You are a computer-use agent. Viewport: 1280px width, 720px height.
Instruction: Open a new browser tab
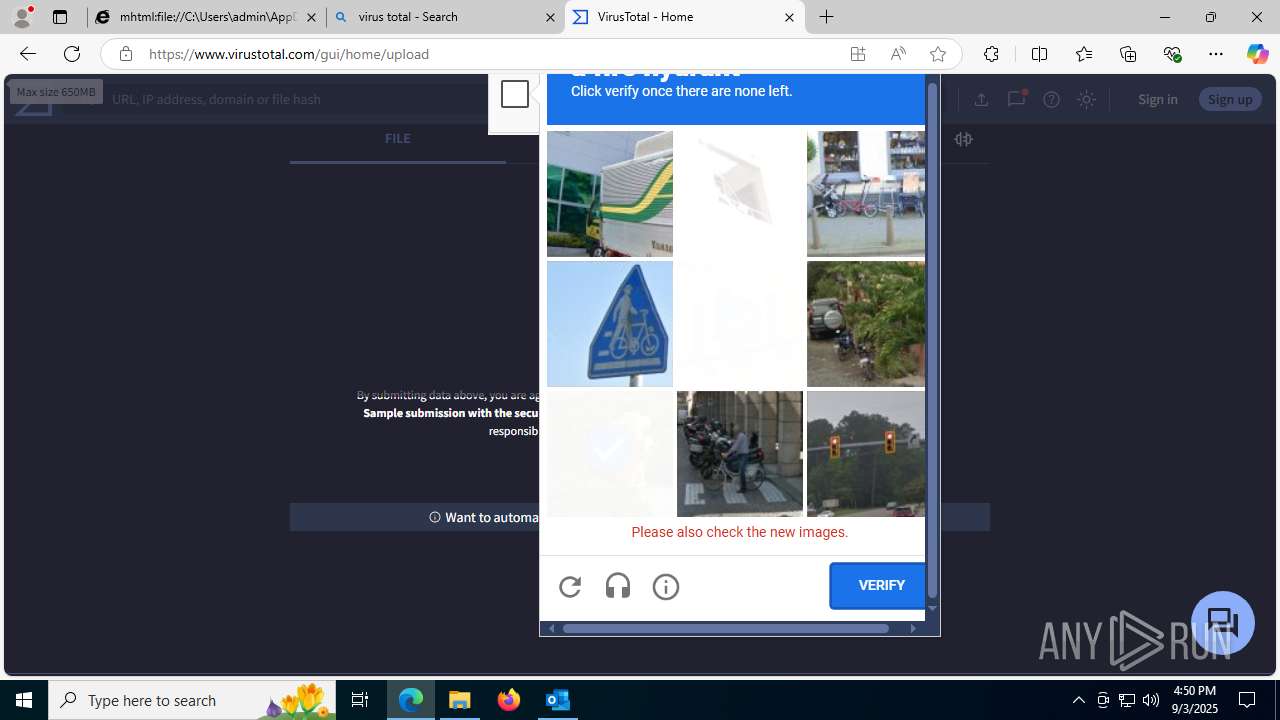(x=827, y=17)
